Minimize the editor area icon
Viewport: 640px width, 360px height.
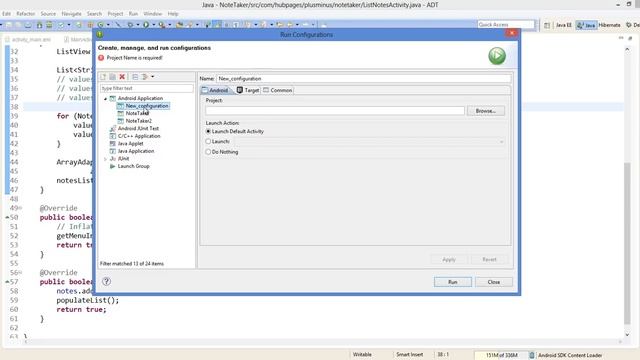click(621, 38)
